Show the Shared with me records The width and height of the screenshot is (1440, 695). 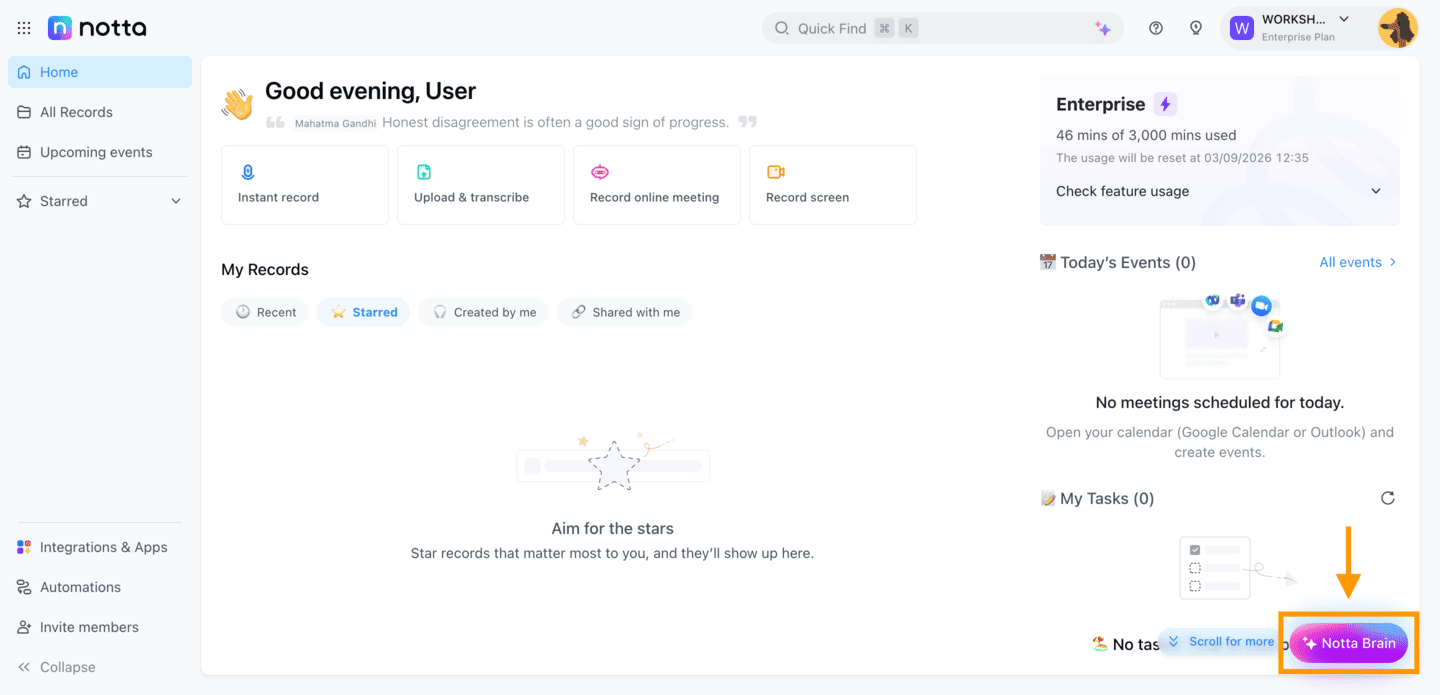[625, 312]
